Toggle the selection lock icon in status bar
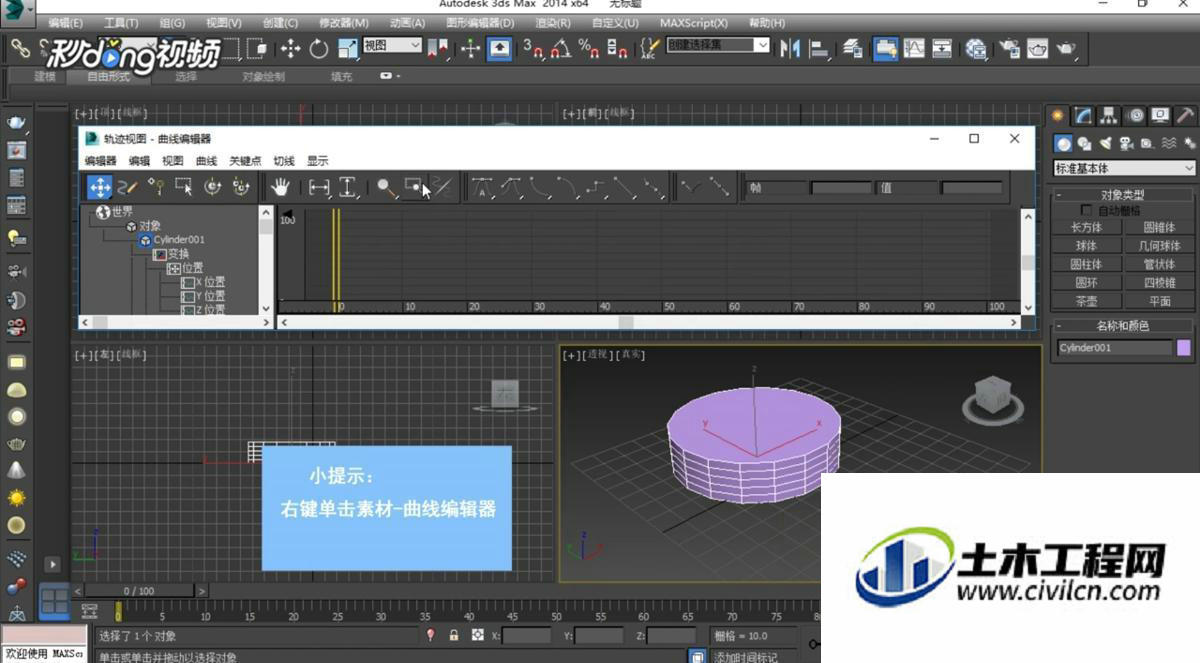Screen dimensions: 1200x663 (454, 635)
